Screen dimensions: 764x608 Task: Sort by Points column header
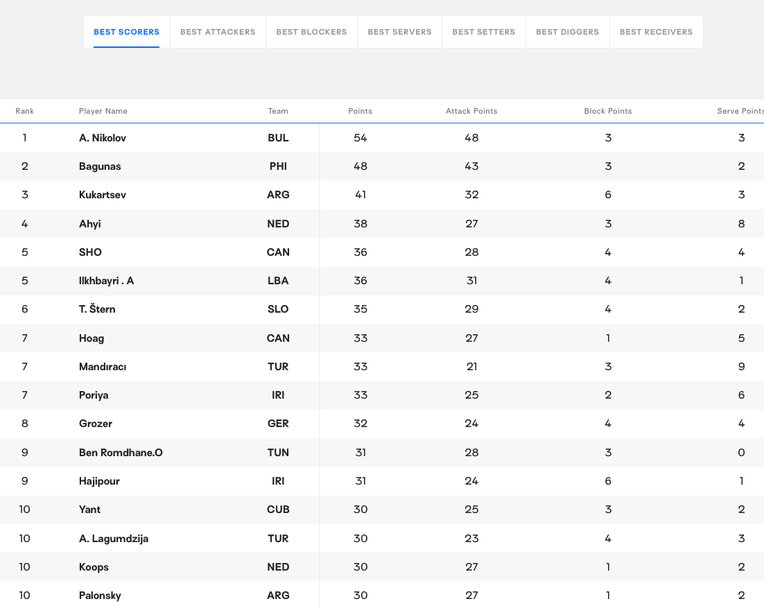pyautogui.click(x=360, y=111)
